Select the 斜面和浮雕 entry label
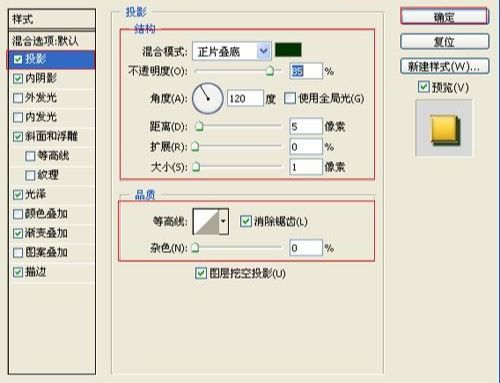The height and width of the screenshot is (383, 500). (52, 136)
